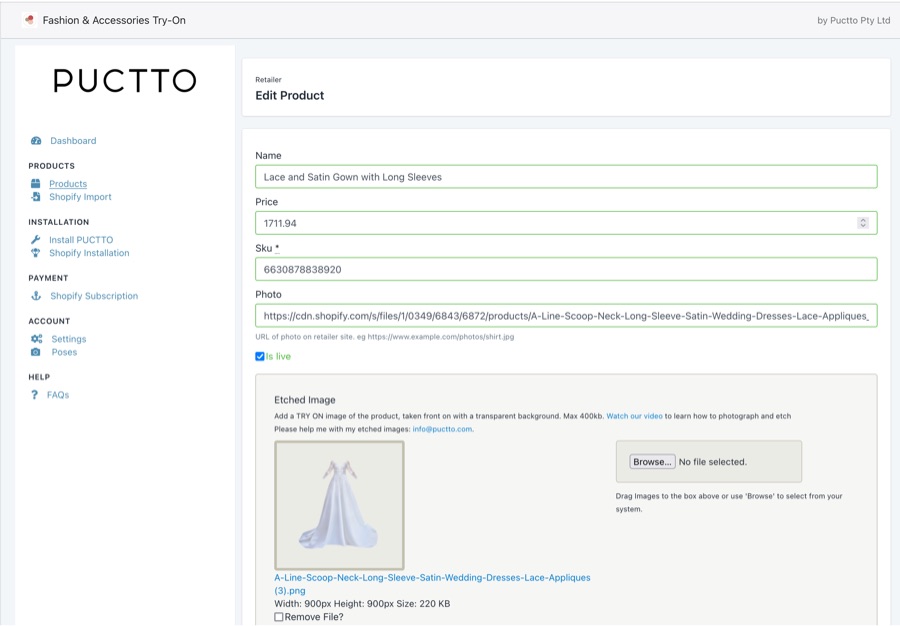This screenshot has height=626, width=900.
Task: Click the anchor icon beside Shopify Subscription
Action: tap(37, 295)
